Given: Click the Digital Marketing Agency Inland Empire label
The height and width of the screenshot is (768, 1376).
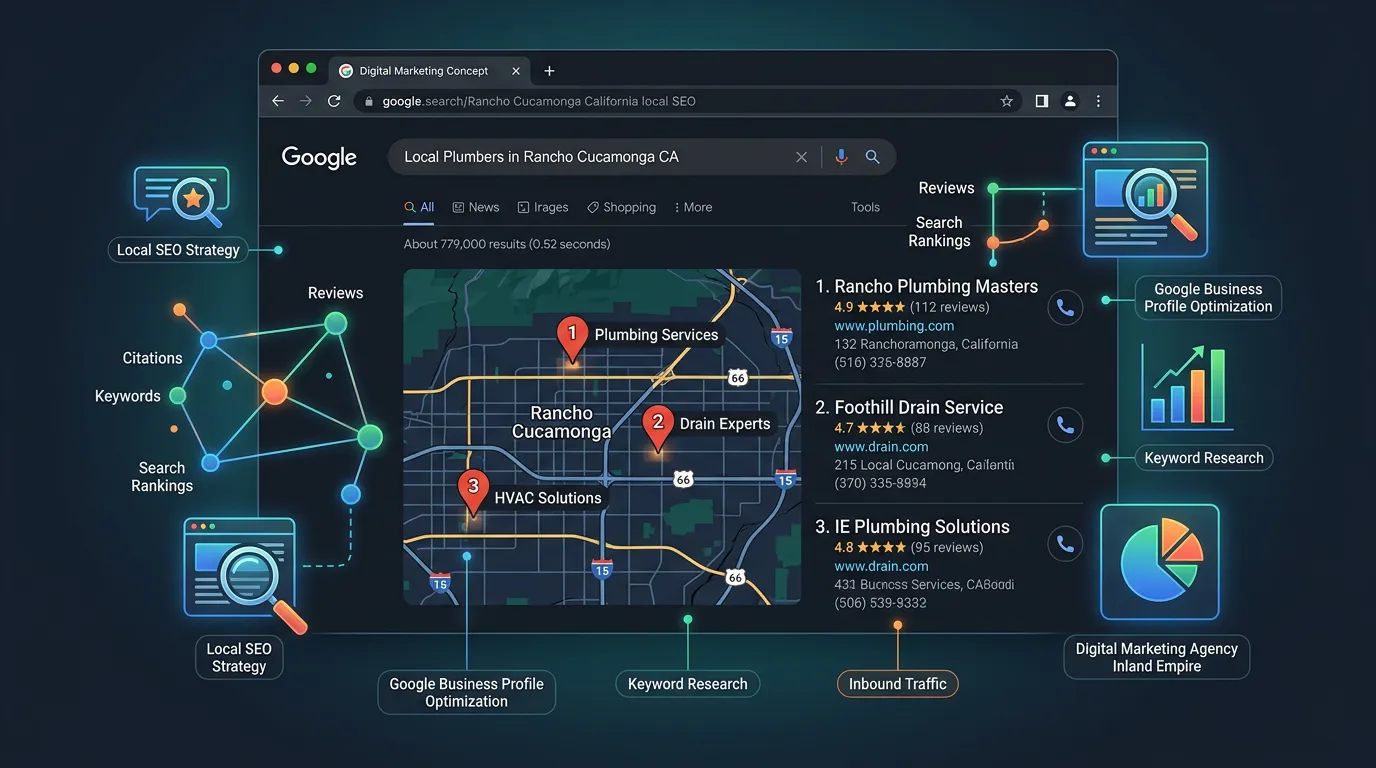Looking at the screenshot, I should pyautogui.click(x=1157, y=657).
